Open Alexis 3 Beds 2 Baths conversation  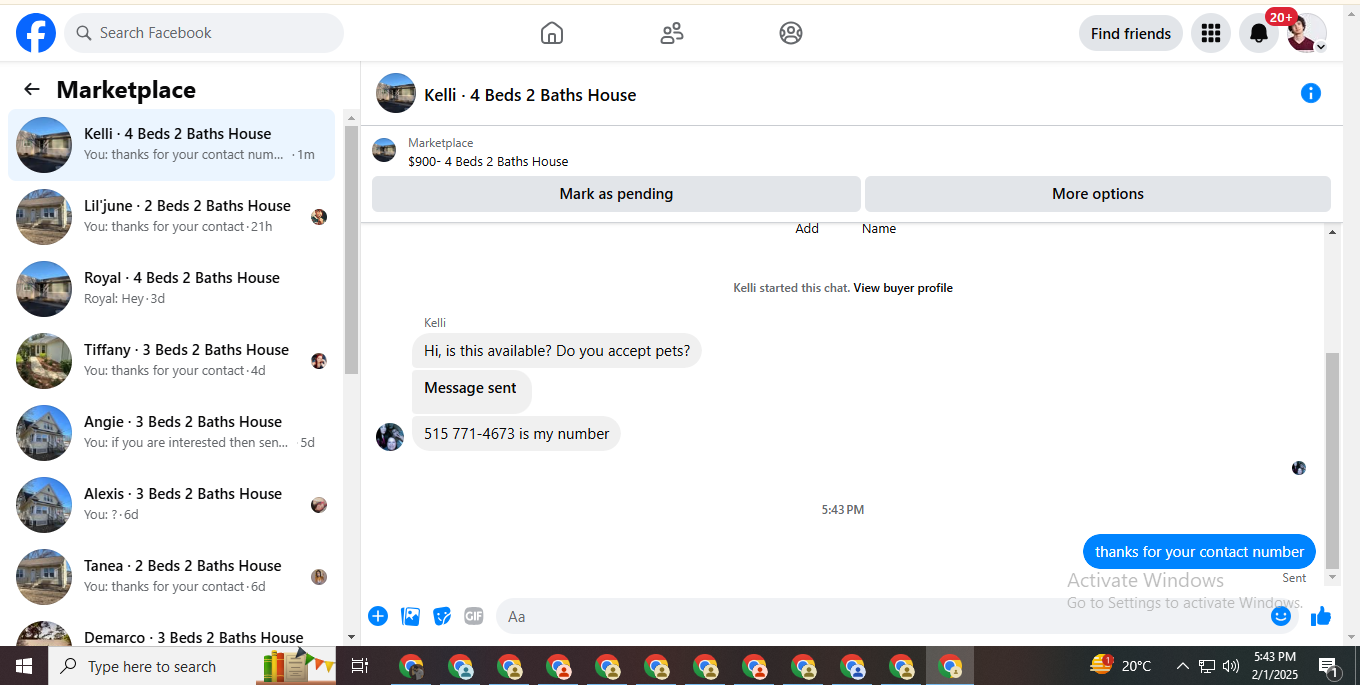point(171,505)
